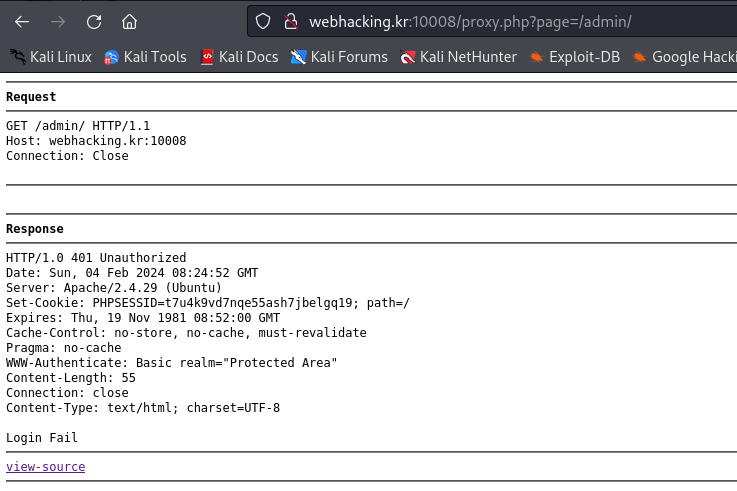Viewport: 737px width, 491px height.
Task: Open the Kali Forums bookmark
Action: point(339,57)
